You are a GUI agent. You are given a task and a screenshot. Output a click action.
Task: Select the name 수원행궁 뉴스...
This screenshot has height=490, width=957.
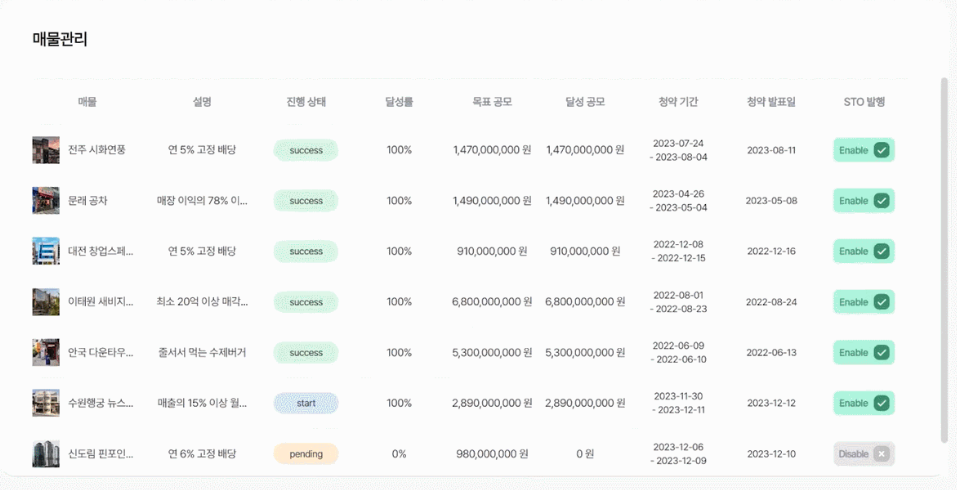click(x=100, y=403)
